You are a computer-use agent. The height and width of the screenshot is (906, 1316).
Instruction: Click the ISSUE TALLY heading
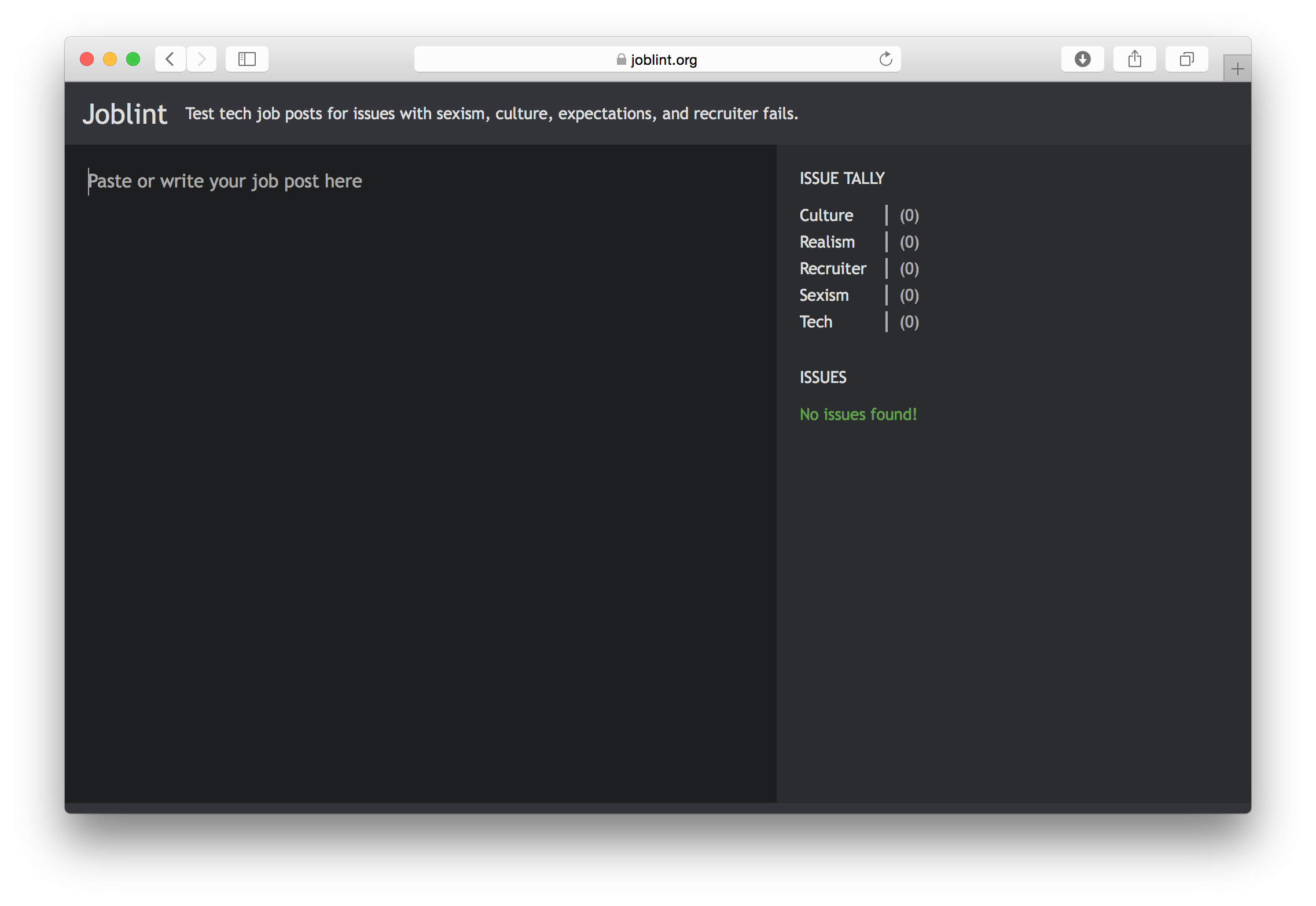tap(842, 178)
